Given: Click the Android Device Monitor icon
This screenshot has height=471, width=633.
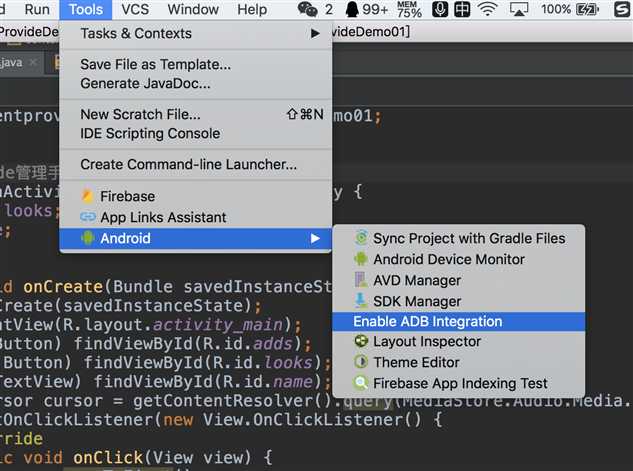Looking at the screenshot, I should 361,259.
